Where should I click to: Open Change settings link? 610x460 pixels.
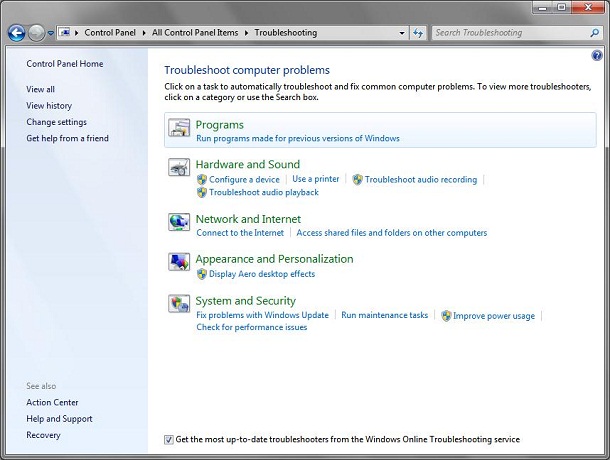point(56,122)
